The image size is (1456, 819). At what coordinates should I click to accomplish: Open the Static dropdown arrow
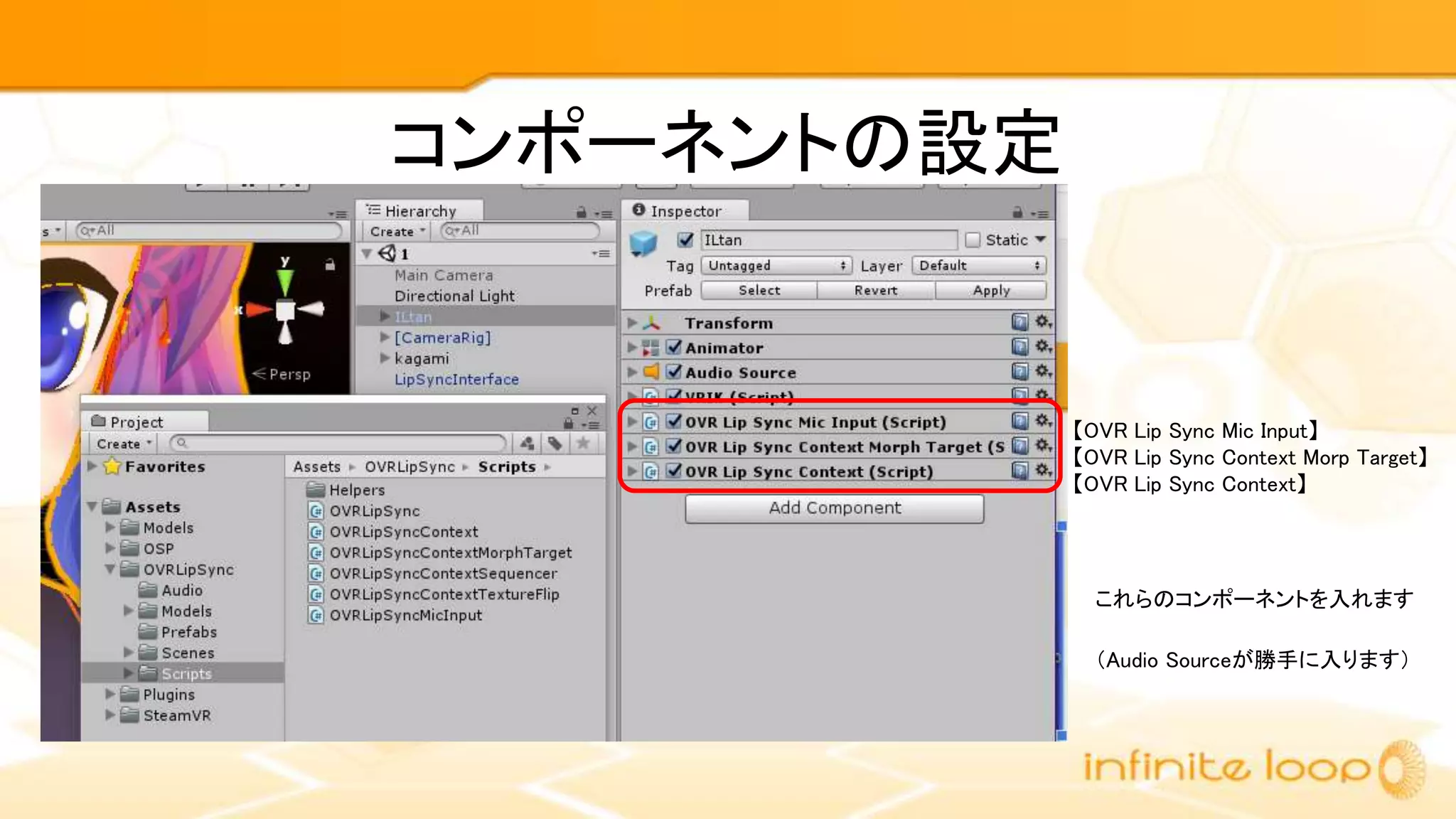pos(1041,240)
